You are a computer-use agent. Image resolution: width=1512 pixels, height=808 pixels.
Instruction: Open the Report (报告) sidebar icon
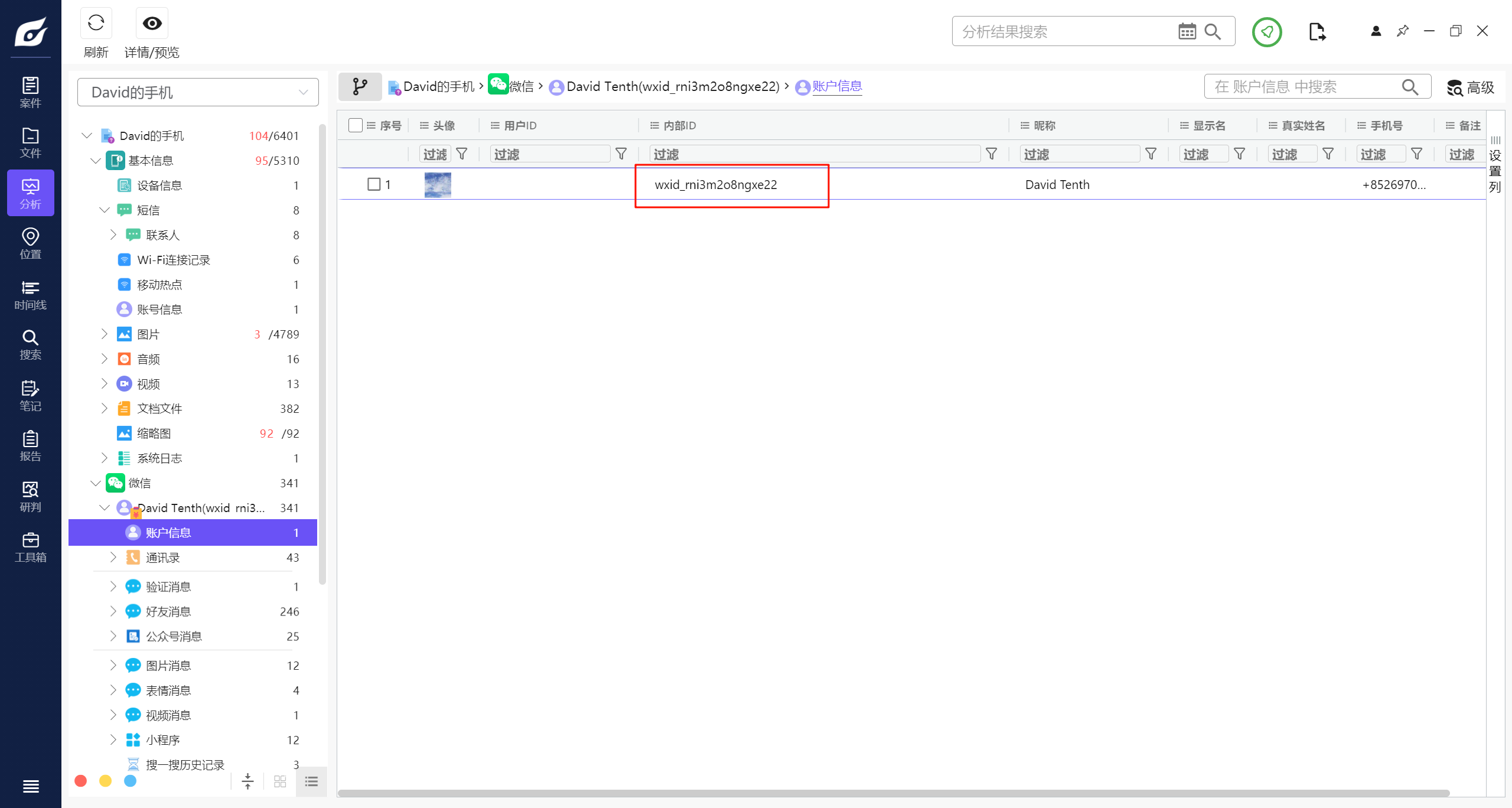30,446
